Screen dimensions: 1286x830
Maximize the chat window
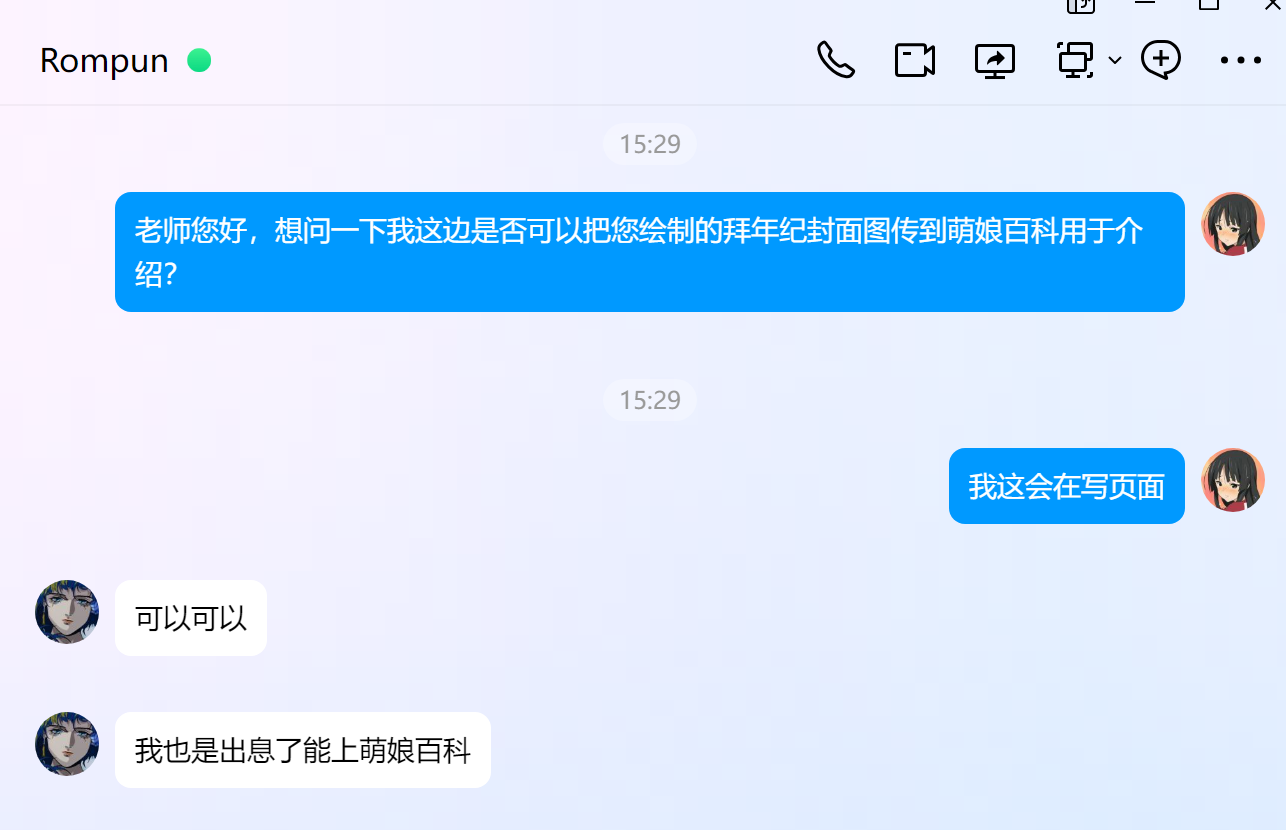[x=1209, y=4]
